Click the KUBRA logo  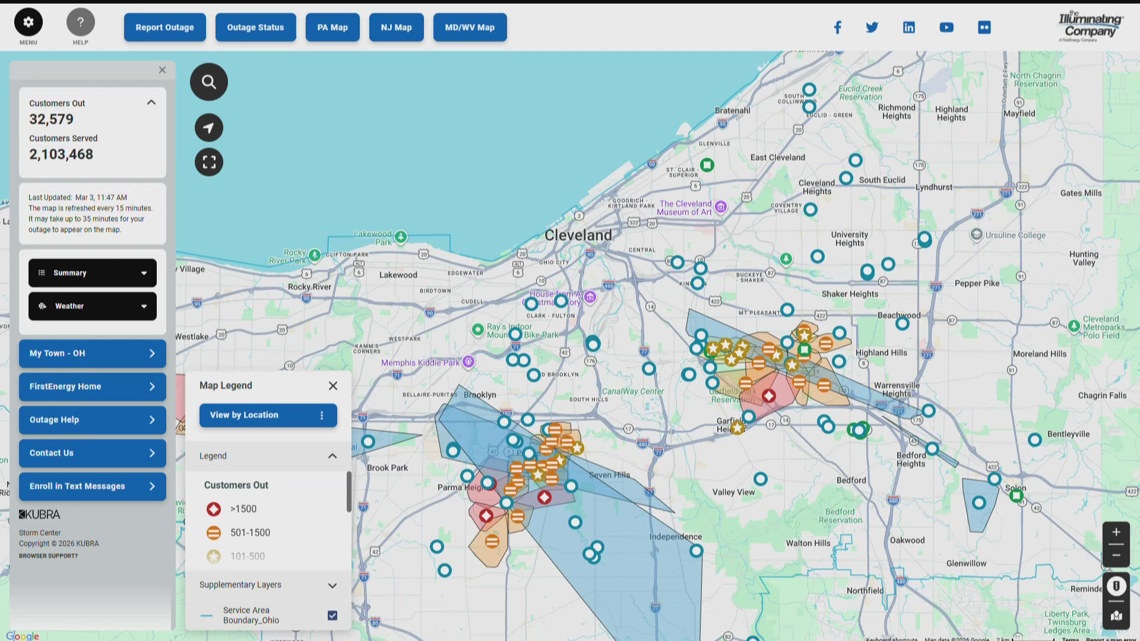tap(39, 515)
